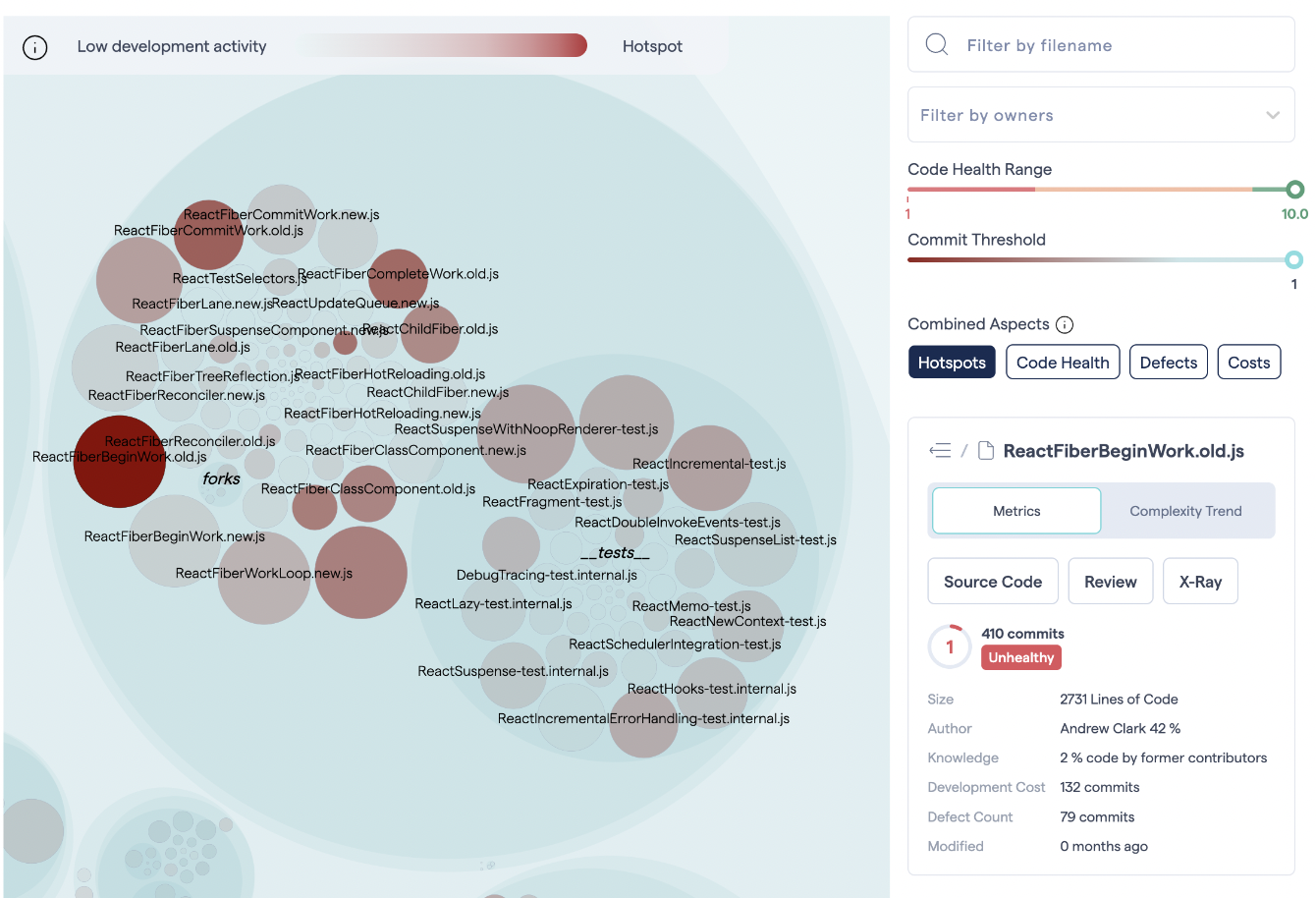This screenshot has height=898, width=1316.
Task: Click the file document icon
Action: (986, 451)
